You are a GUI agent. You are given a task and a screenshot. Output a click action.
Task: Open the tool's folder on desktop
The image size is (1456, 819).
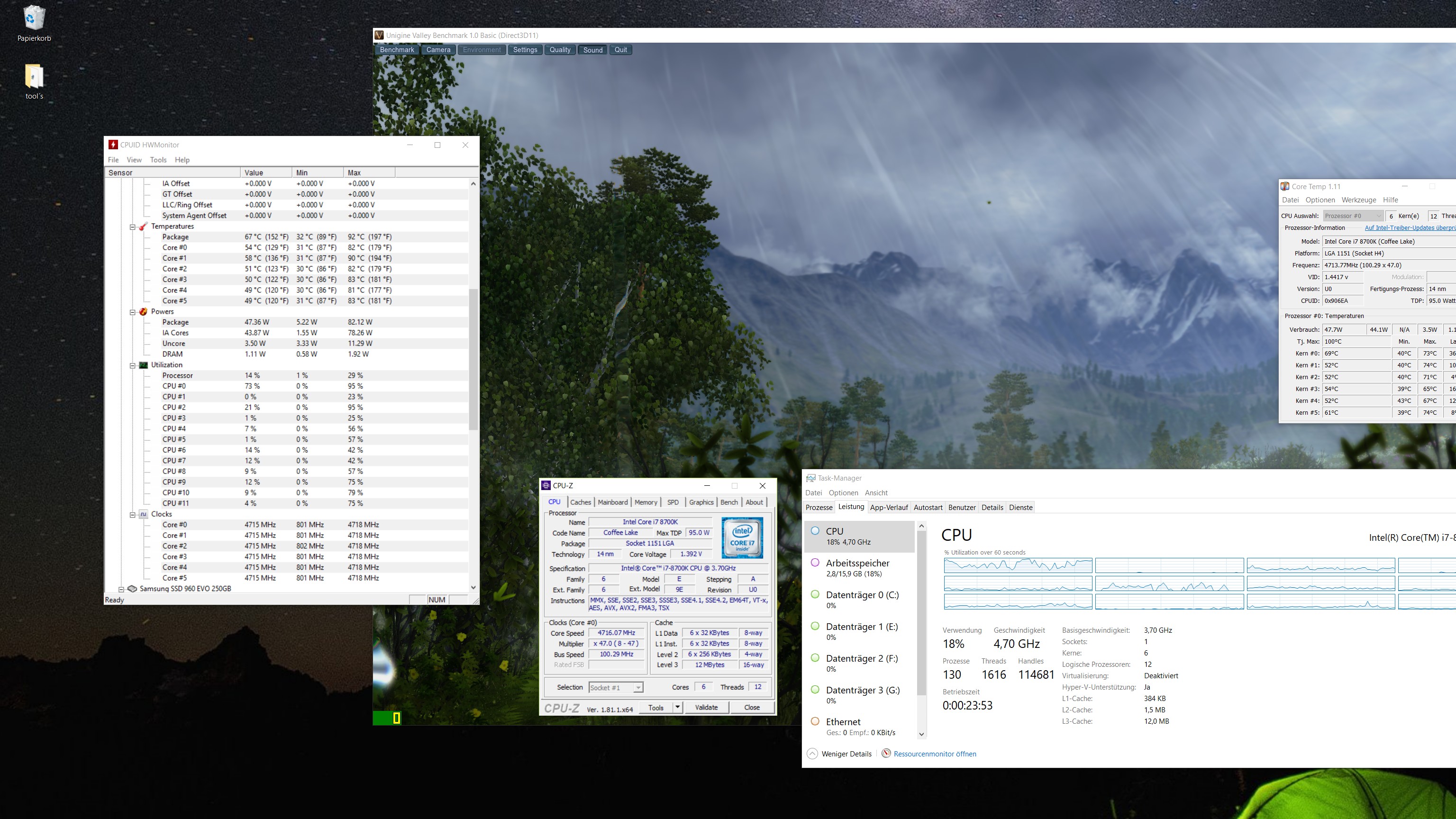34,76
